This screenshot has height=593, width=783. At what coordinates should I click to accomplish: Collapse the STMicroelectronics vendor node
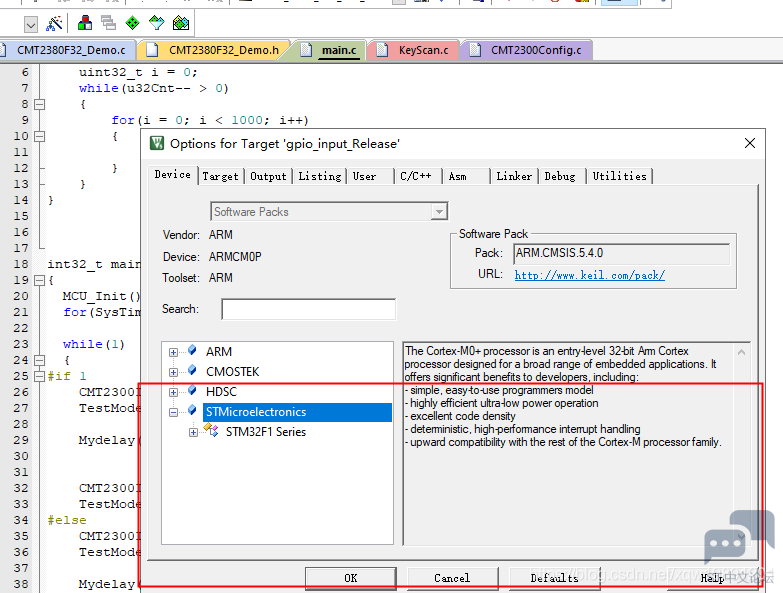tap(173, 412)
